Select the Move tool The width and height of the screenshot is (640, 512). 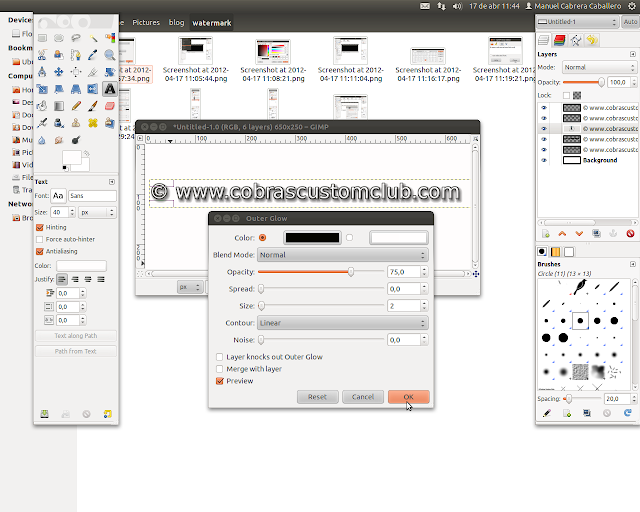59,72
